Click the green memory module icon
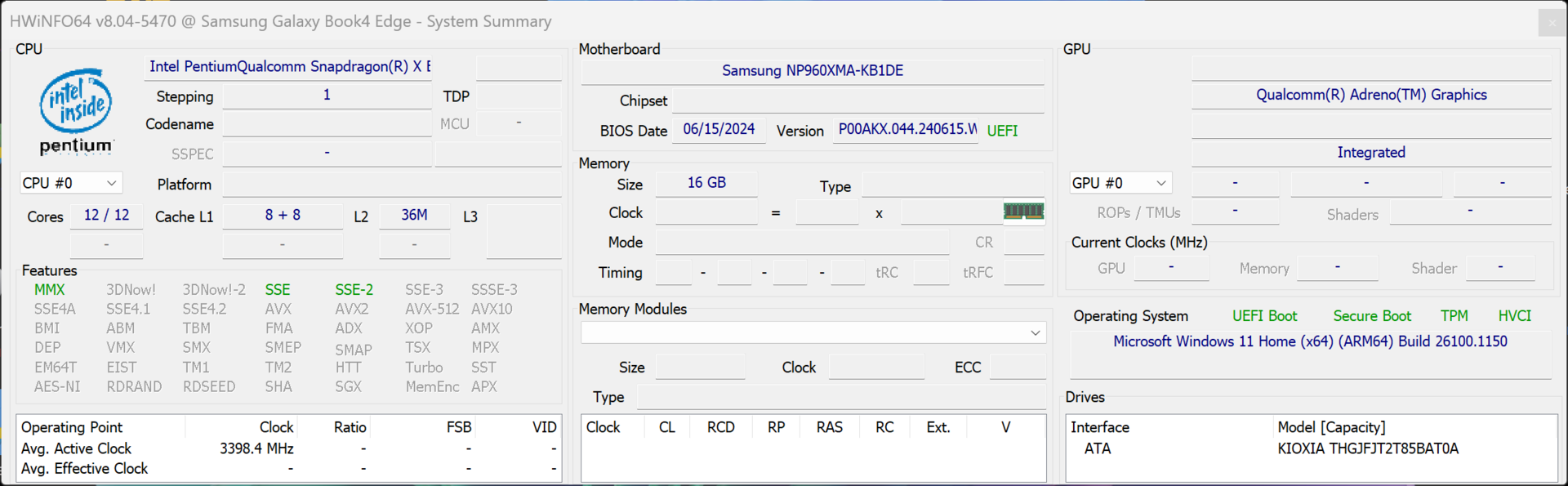This screenshot has width=1568, height=486. click(x=1023, y=212)
